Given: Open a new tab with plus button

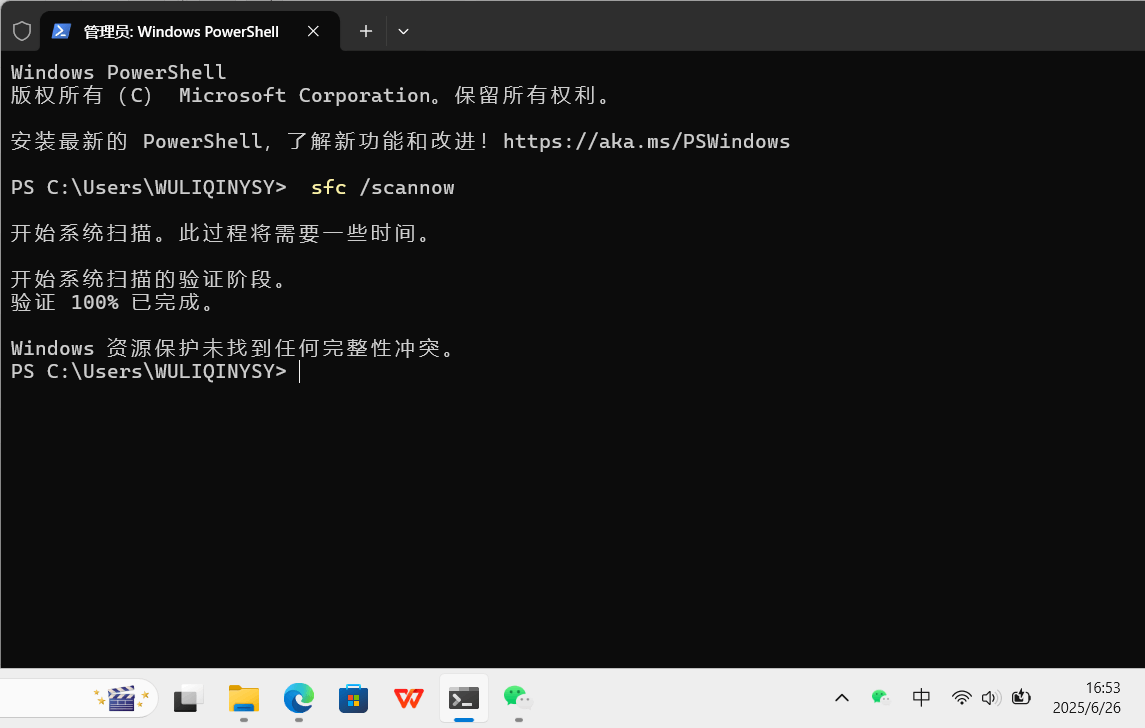Looking at the screenshot, I should (366, 31).
